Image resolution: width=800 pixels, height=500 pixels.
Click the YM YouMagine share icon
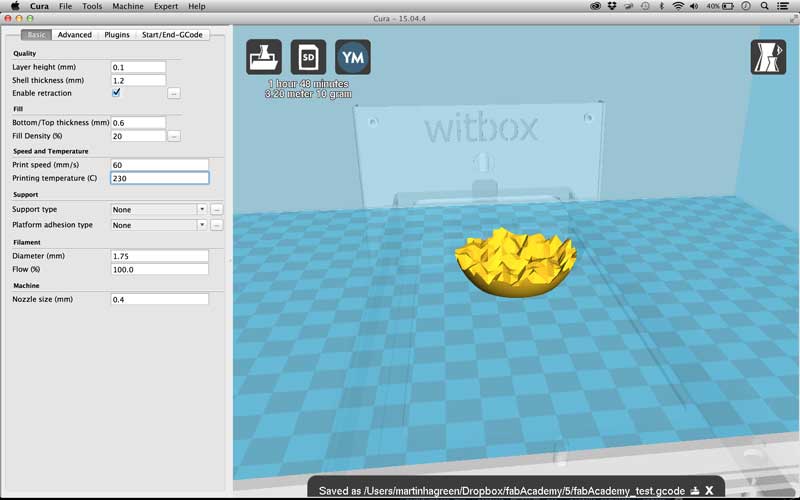[x=353, y=57]
